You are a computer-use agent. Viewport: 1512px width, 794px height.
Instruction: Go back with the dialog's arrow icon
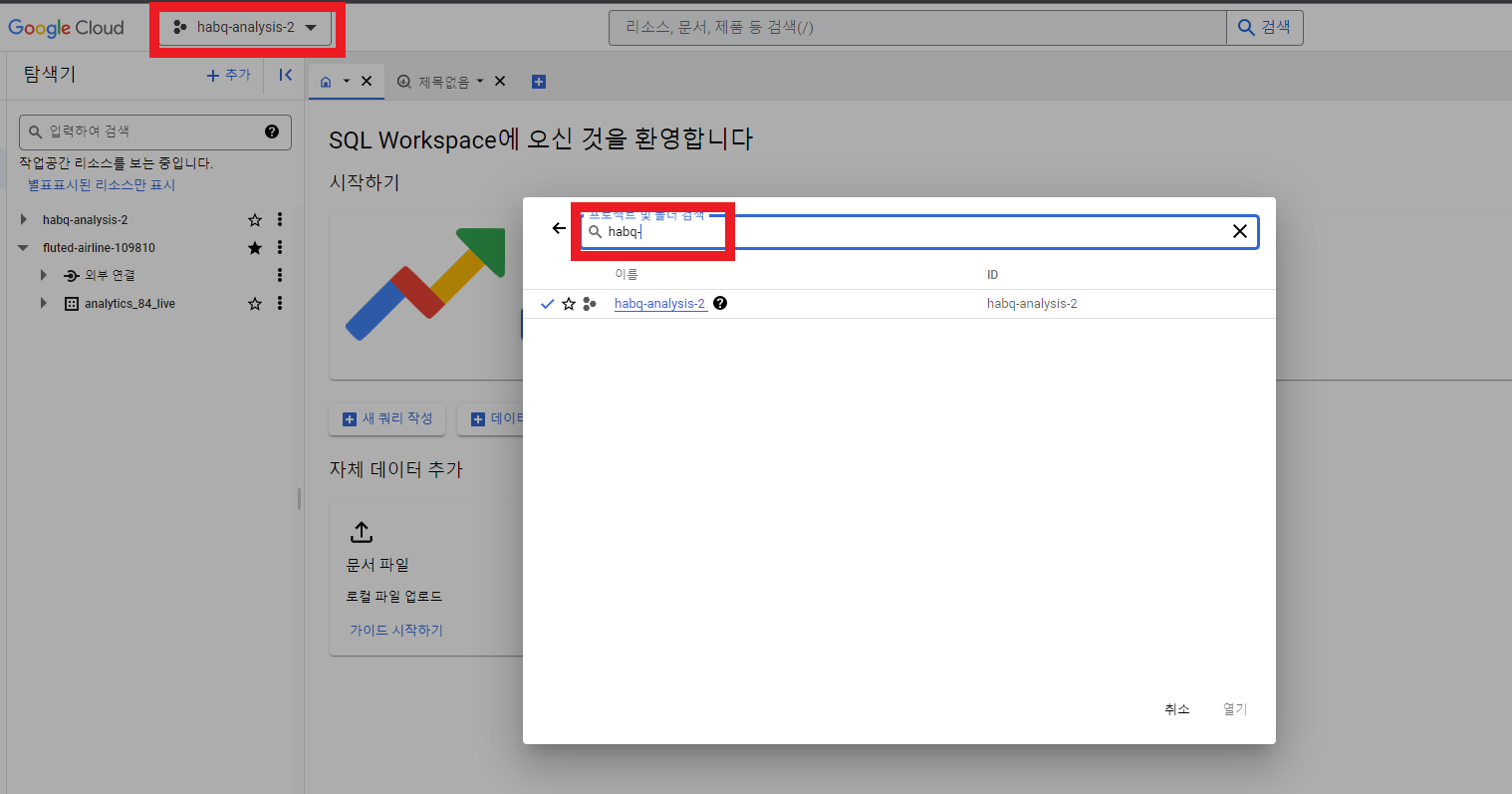(559, 228)
